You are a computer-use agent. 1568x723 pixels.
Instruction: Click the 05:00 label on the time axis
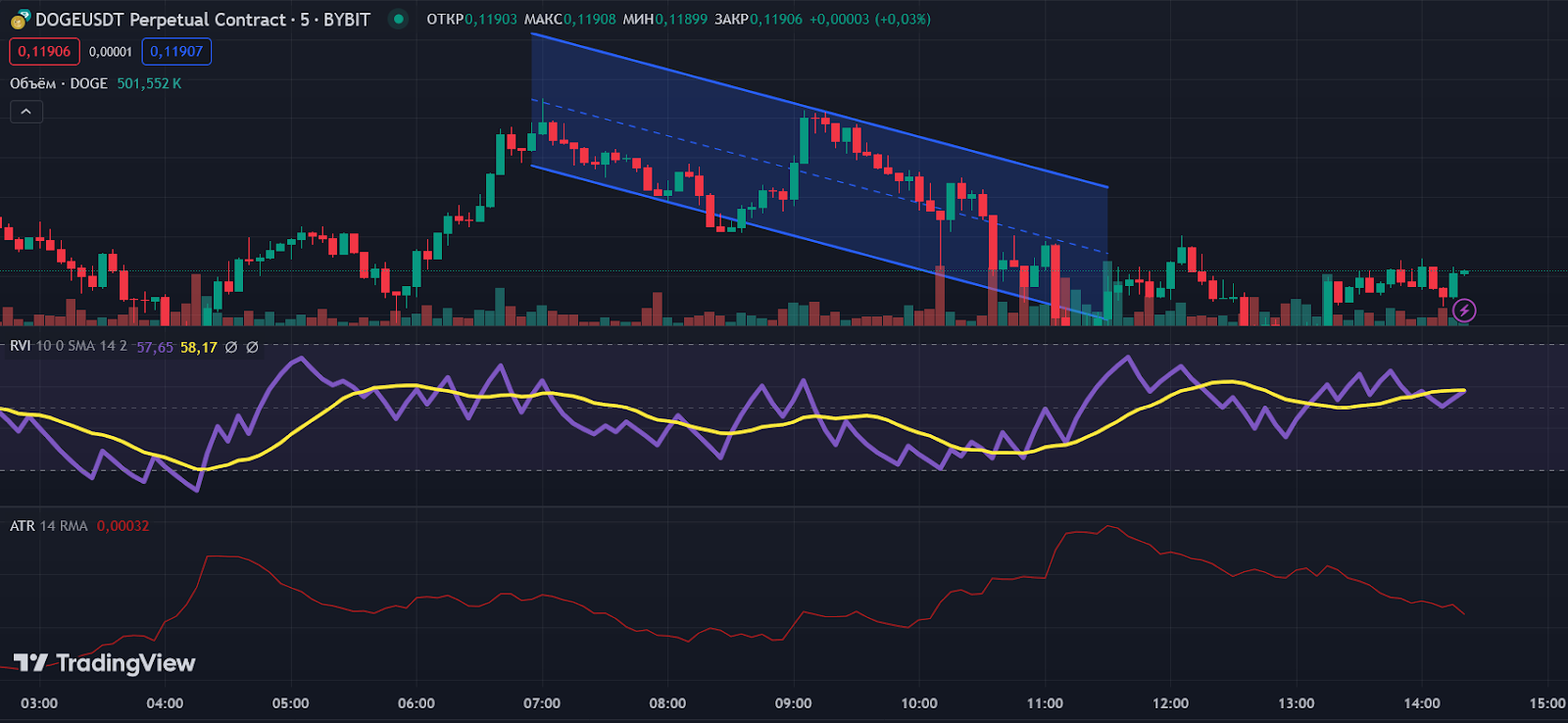291,703
